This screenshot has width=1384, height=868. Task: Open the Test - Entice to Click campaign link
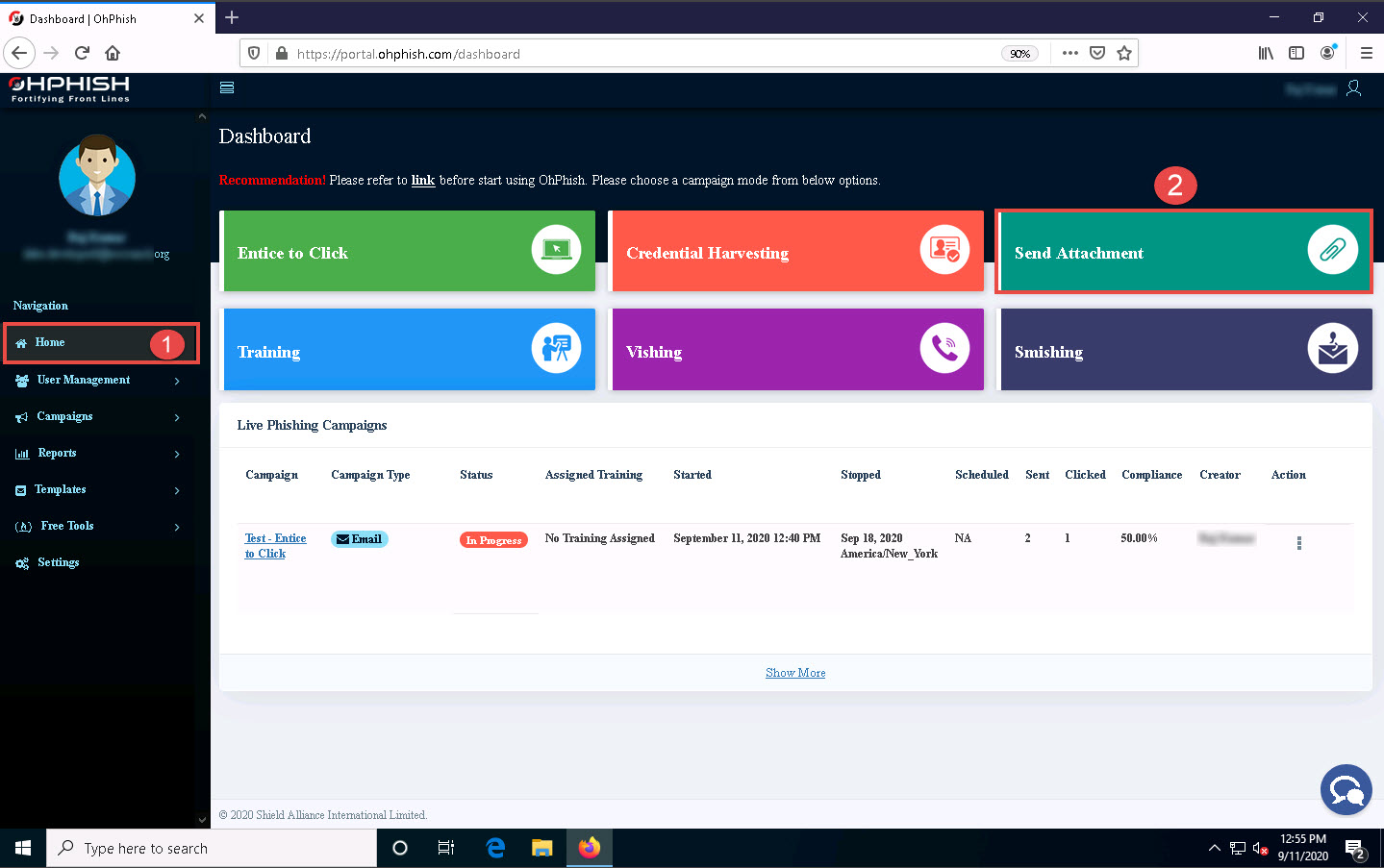(x=275, y=546)
